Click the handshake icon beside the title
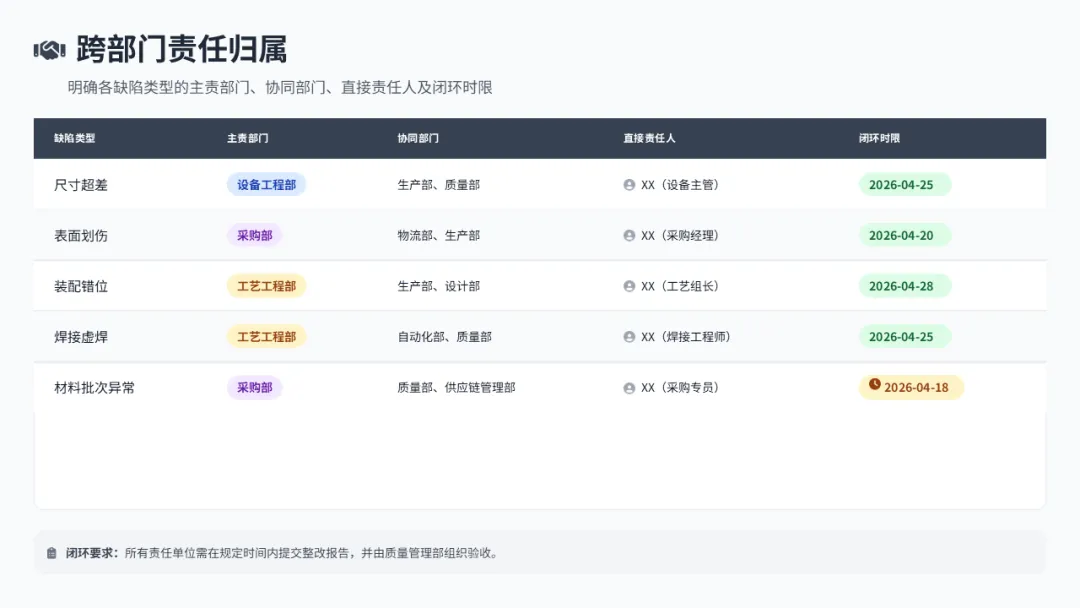The image size is (1080, 608). (50, 50)
